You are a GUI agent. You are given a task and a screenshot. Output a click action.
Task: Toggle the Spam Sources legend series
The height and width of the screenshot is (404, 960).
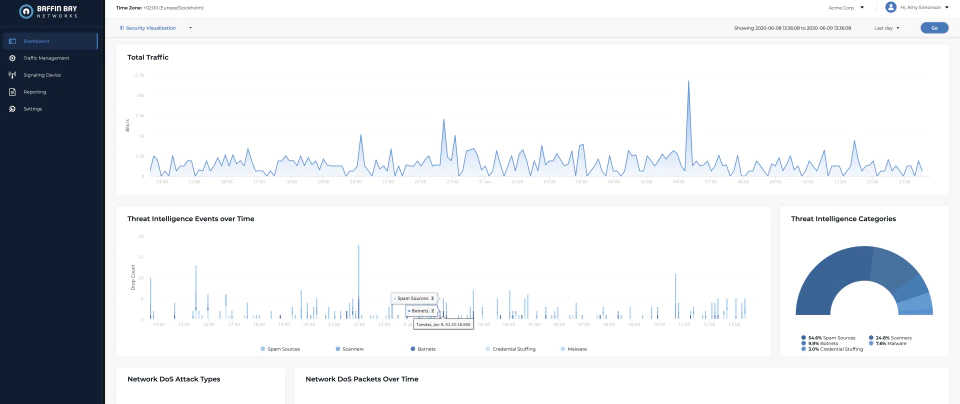coord(280,349)
